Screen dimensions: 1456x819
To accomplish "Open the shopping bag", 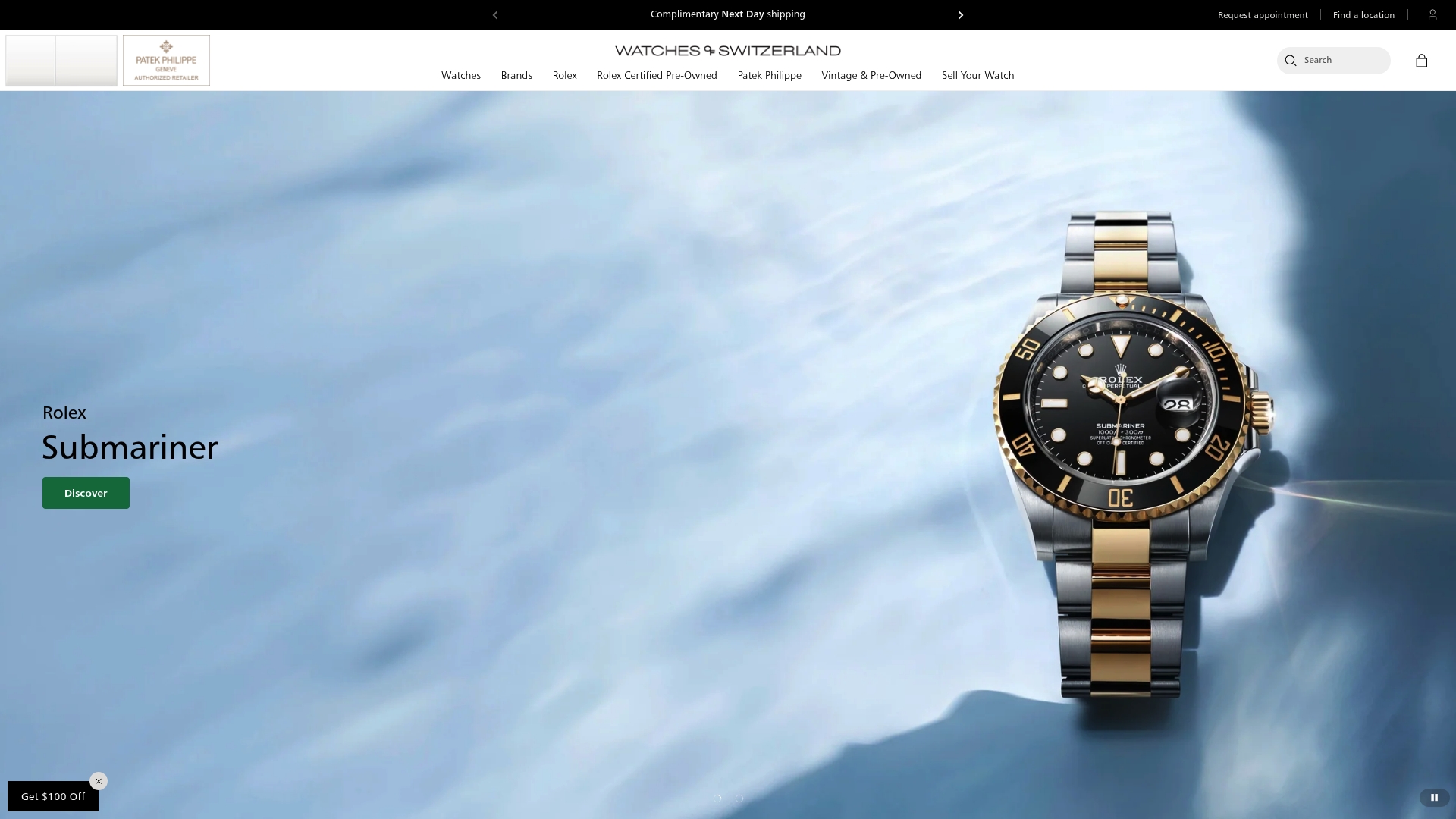I will pyautogui.click(x=1422, y=61).
